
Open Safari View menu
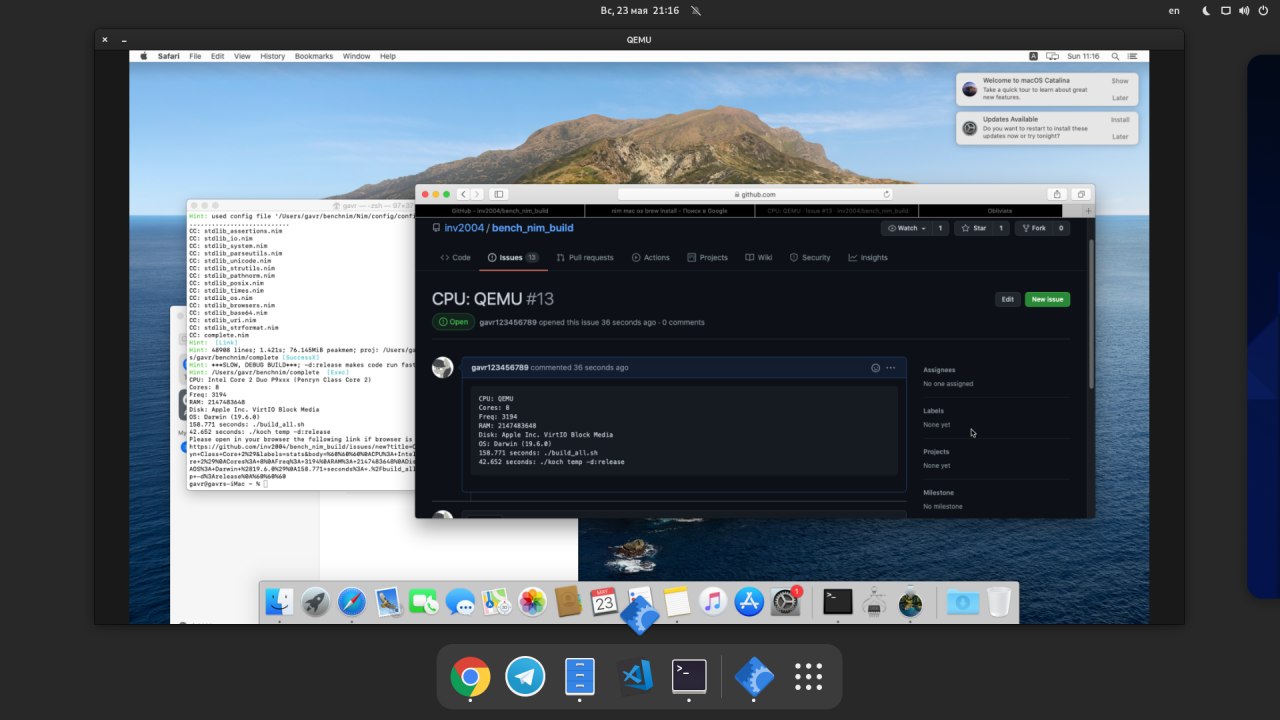point(242,56)
